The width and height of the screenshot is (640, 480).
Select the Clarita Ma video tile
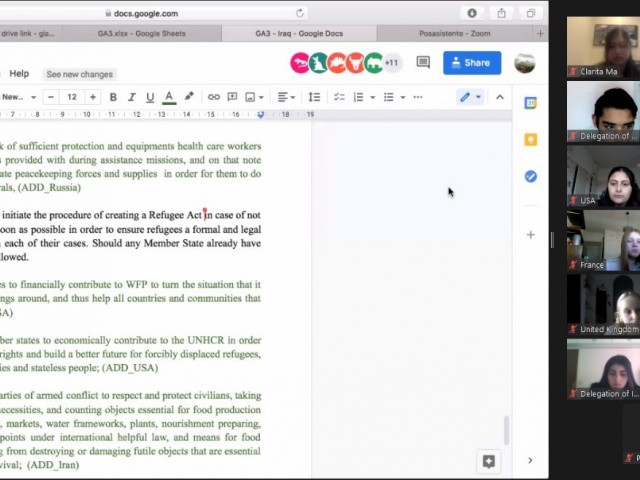click(x=603, y=47)
